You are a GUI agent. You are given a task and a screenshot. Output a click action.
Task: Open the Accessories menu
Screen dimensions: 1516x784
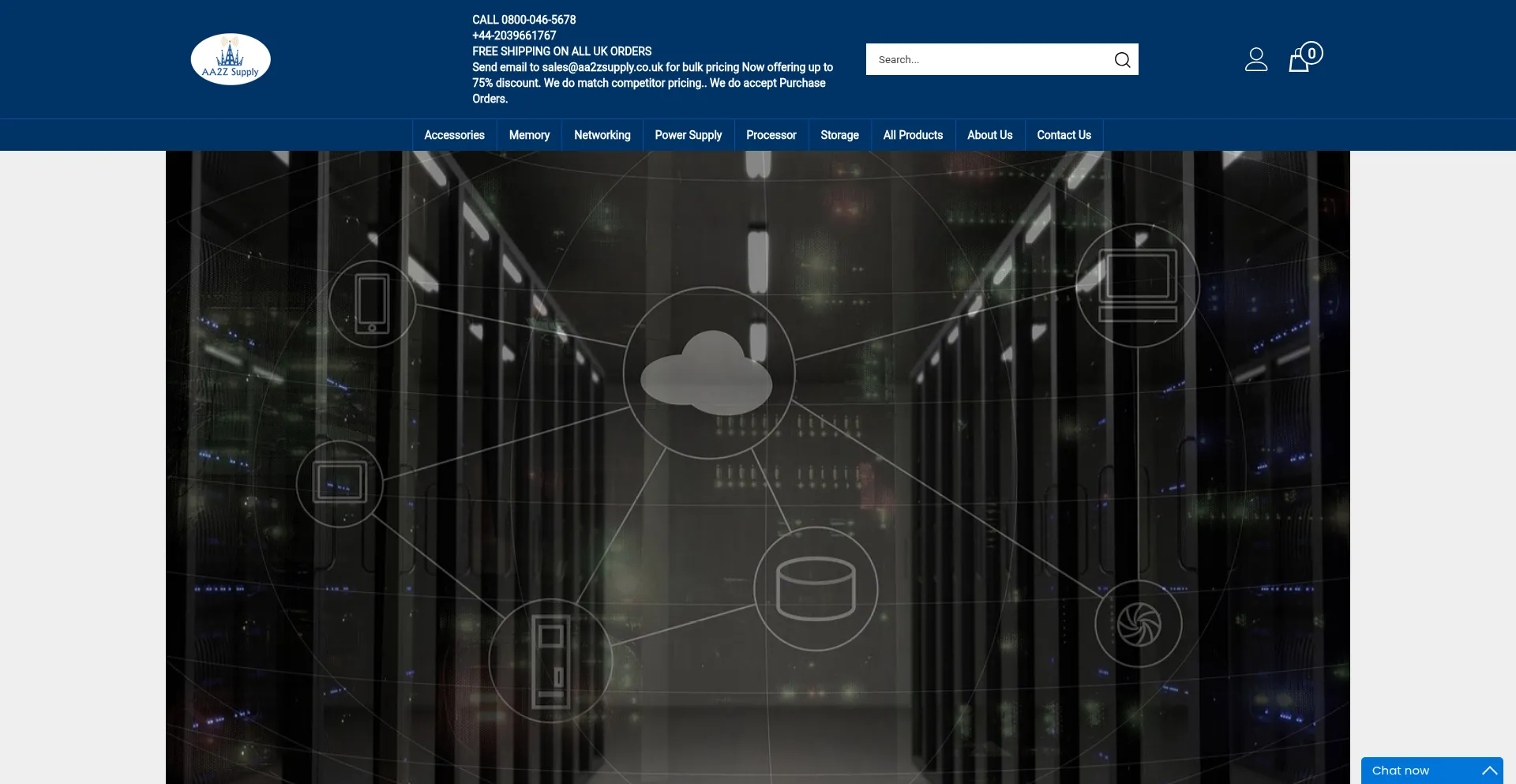(454, 135)
